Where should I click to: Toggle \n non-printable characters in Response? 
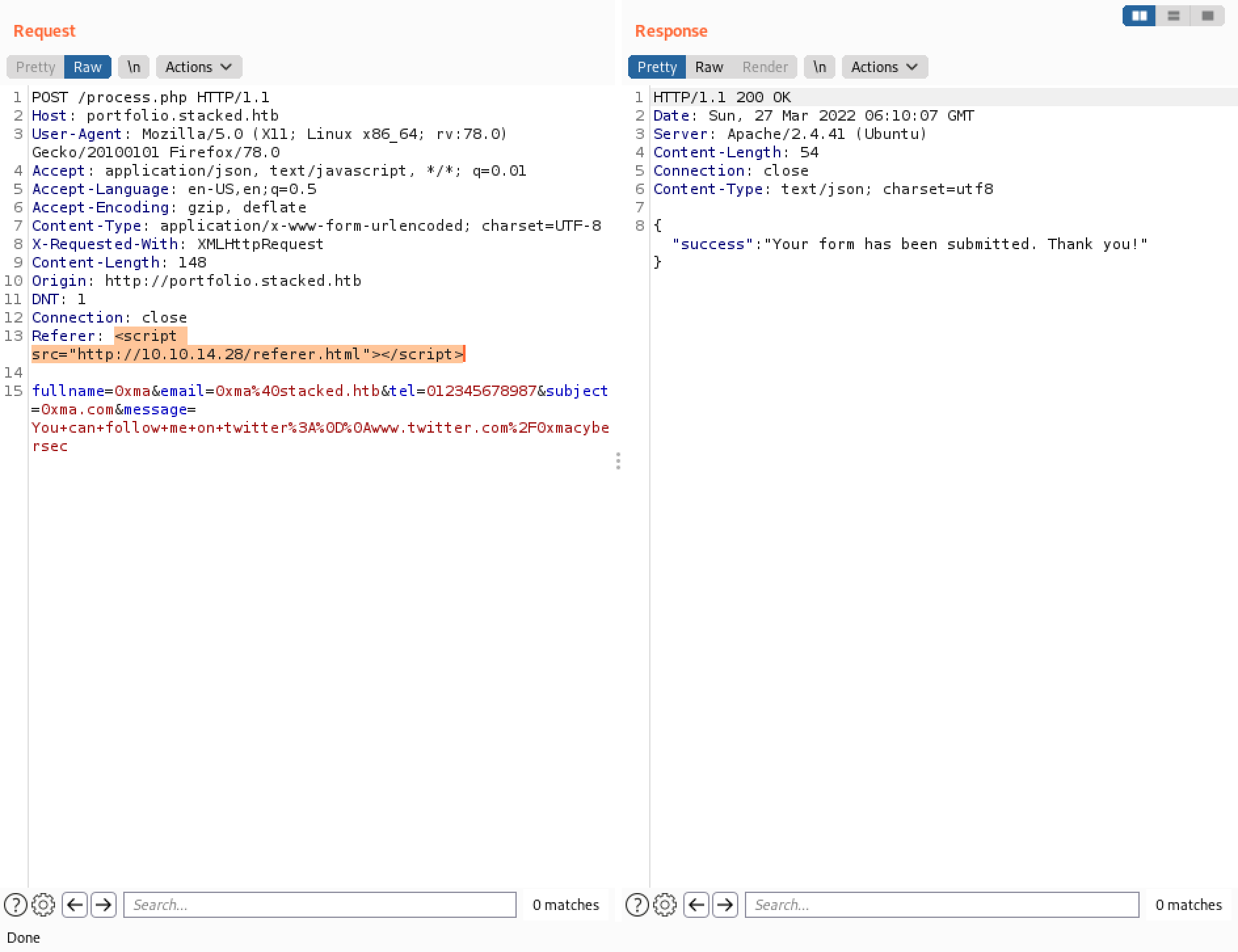(x=820, y=67)
